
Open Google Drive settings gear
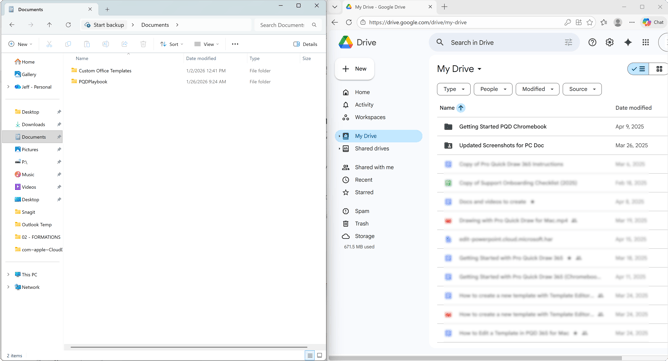(x=610, y=42)
